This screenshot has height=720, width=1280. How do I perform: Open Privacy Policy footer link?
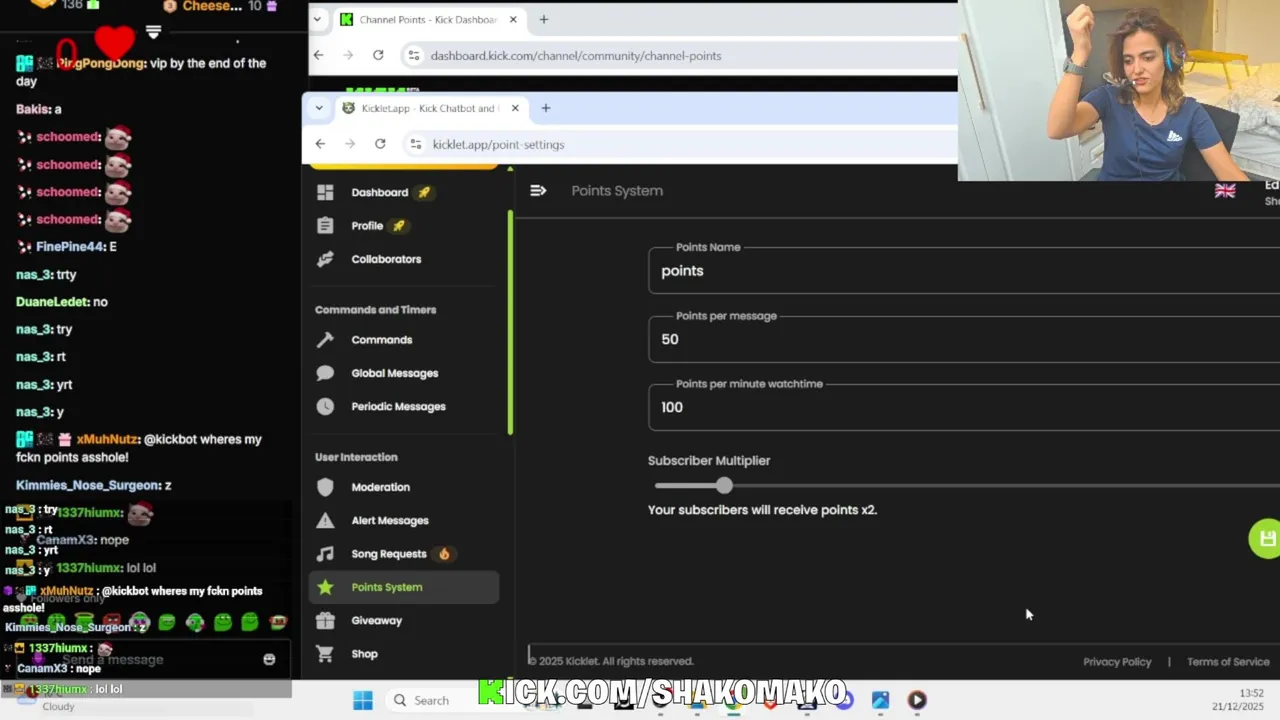(x=1117, y=662)
